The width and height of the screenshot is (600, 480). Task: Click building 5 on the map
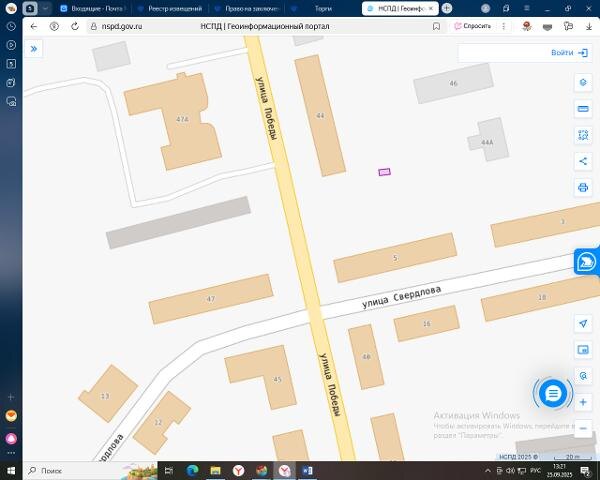pos(395,258)
